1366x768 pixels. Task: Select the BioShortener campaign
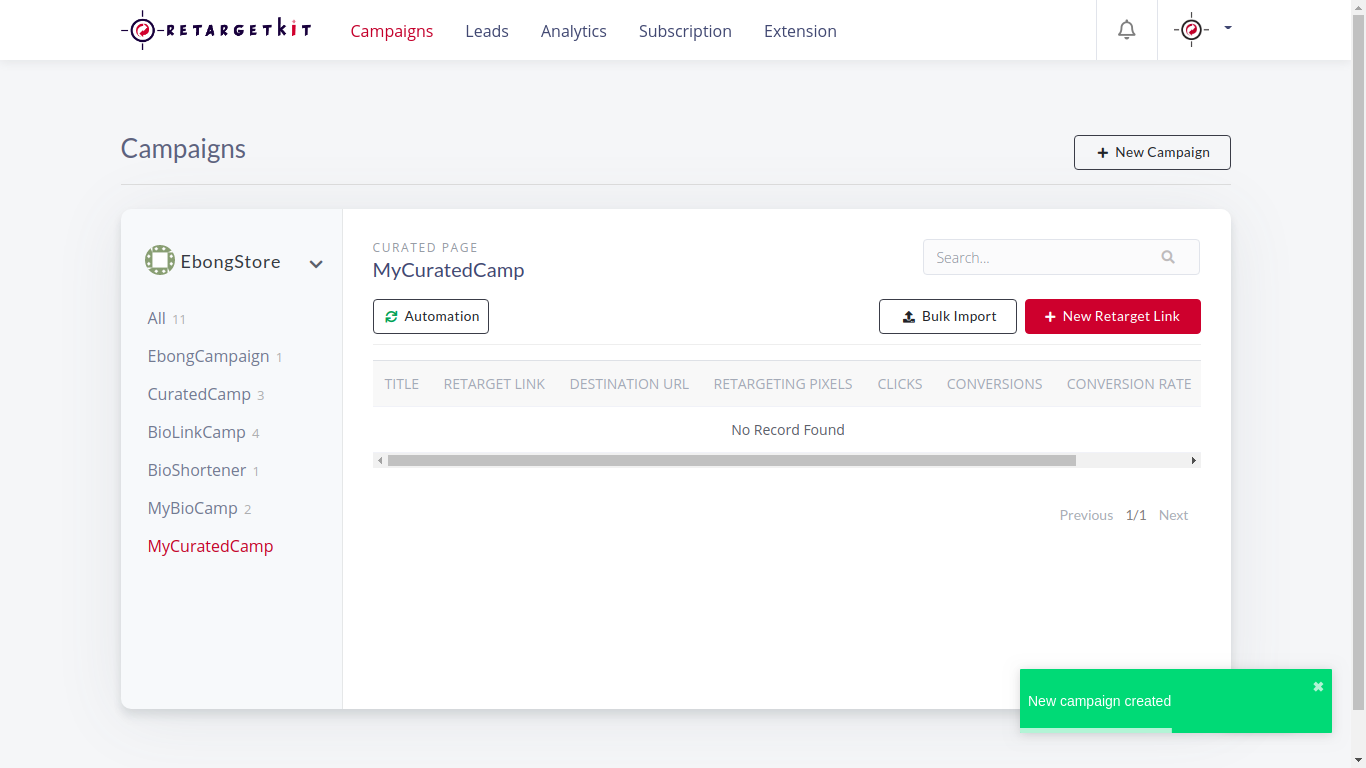click(197, 470)
